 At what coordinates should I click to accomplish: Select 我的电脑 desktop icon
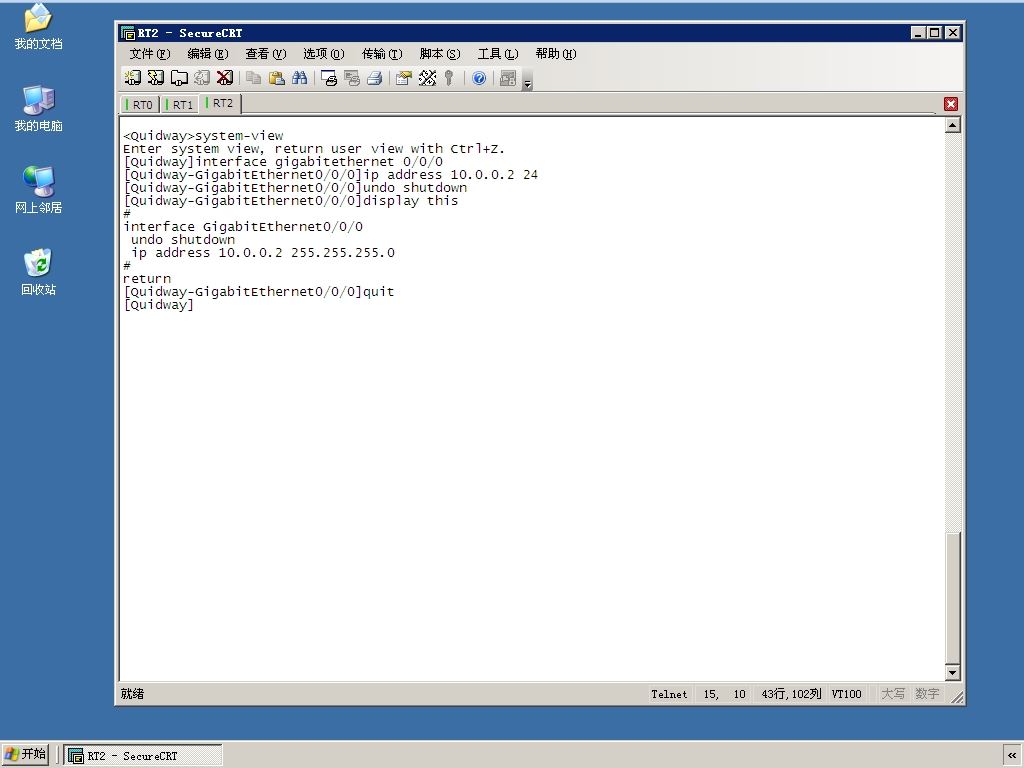39,108
